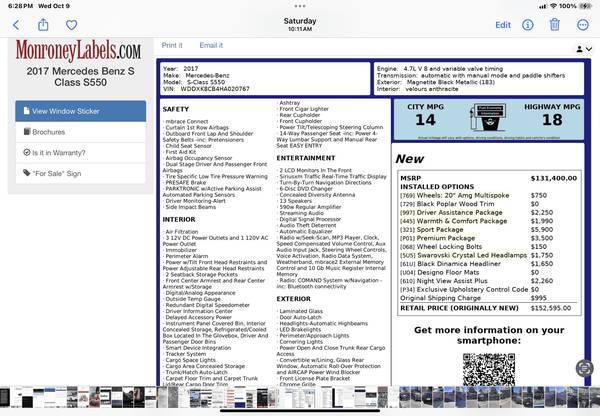Tap the live text scan icon
This screenshot has width=600, height=416.
(584, 368)
